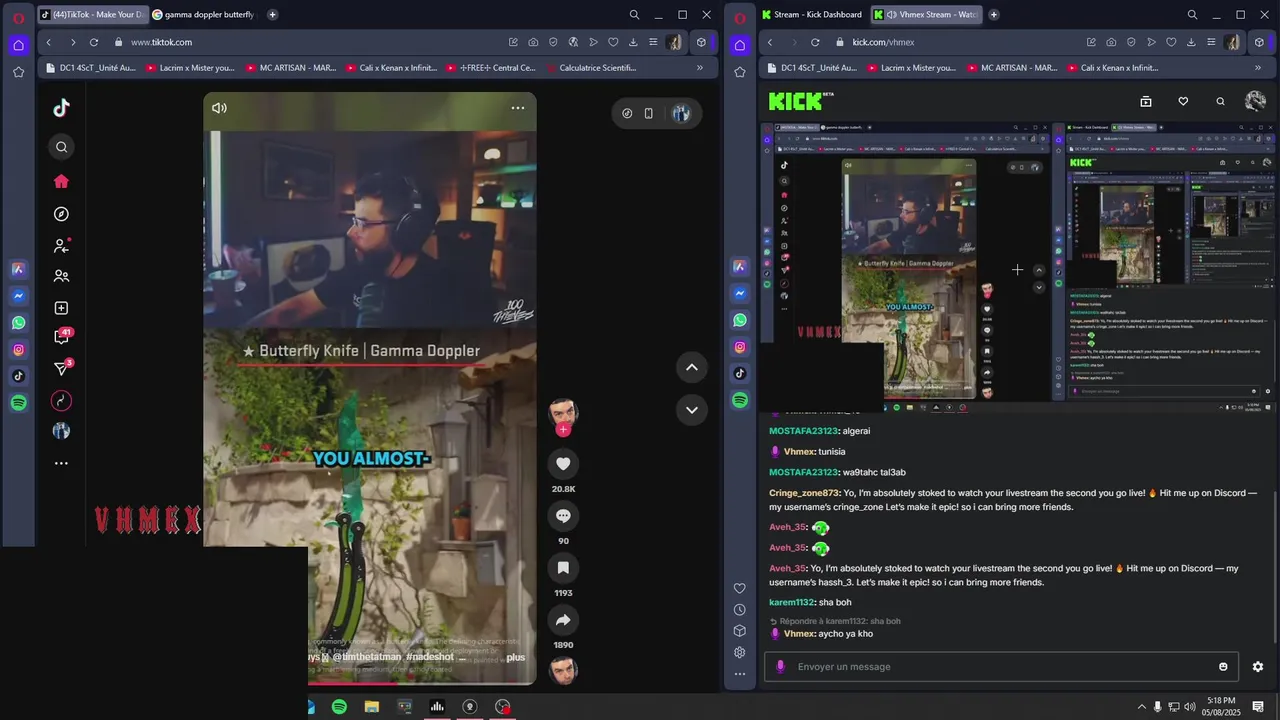
Task: Open chat identity badge left of message box
Action: (781, 667)
